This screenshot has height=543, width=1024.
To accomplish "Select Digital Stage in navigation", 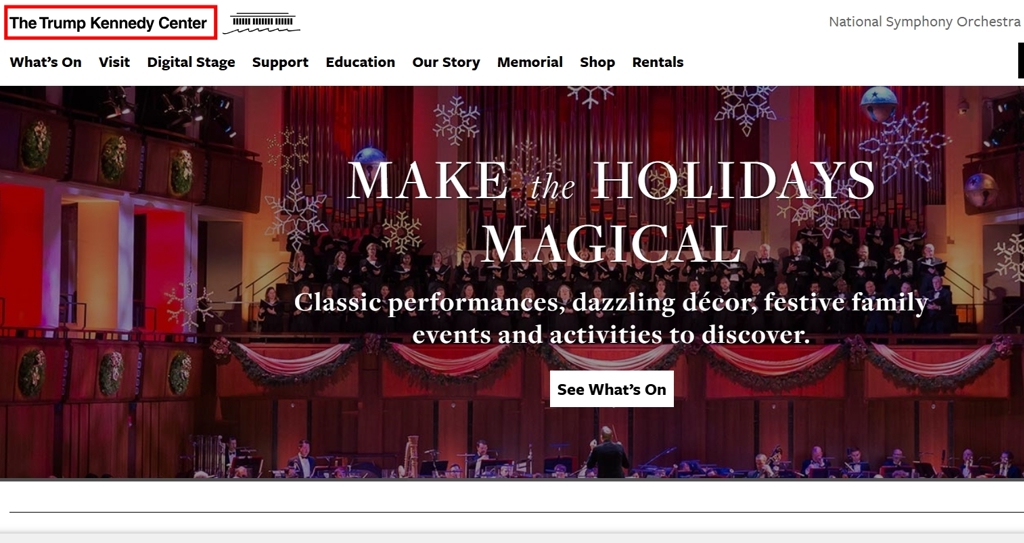I will (x=191, y=62).
